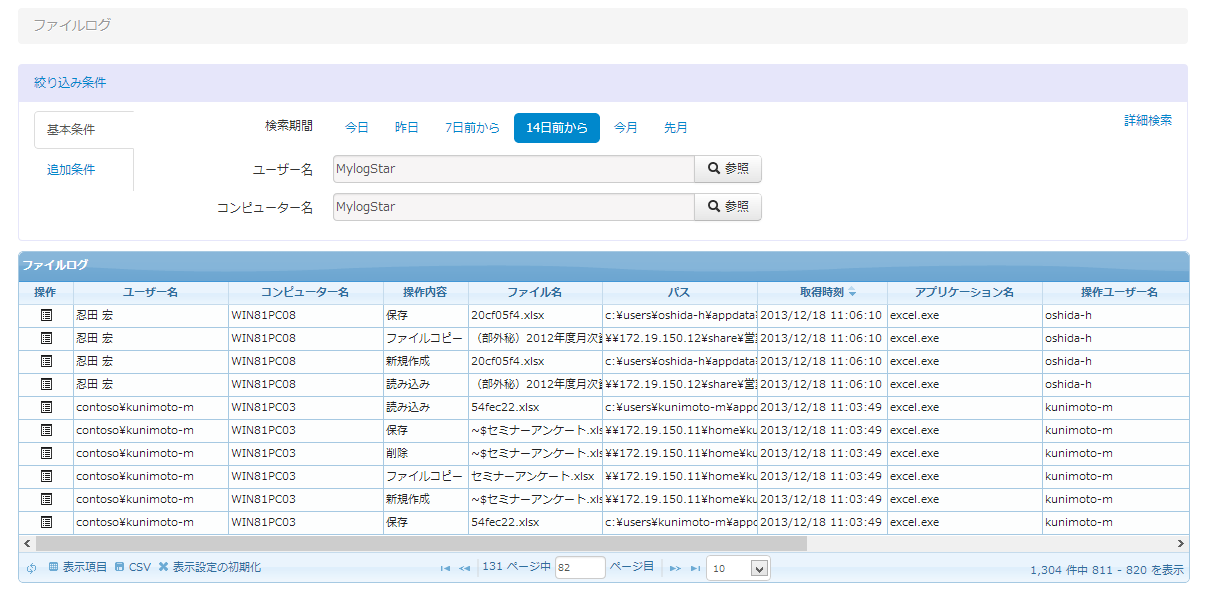The height and width of the screenshot is (590, 1206).
Task: Open the 表示項目 column chooser
Action: (x=77, y=568)
